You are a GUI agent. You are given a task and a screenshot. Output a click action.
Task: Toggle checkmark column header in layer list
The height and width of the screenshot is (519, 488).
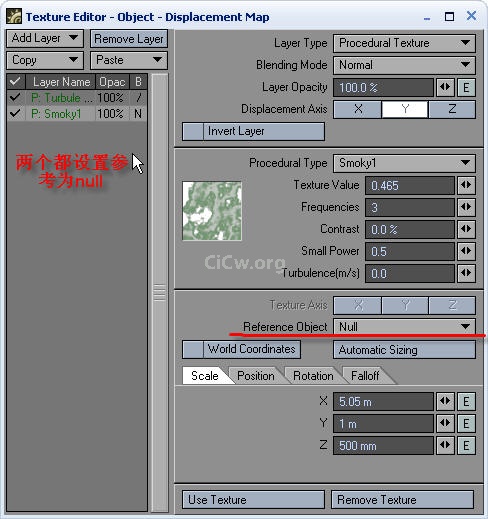pos(15,82)
